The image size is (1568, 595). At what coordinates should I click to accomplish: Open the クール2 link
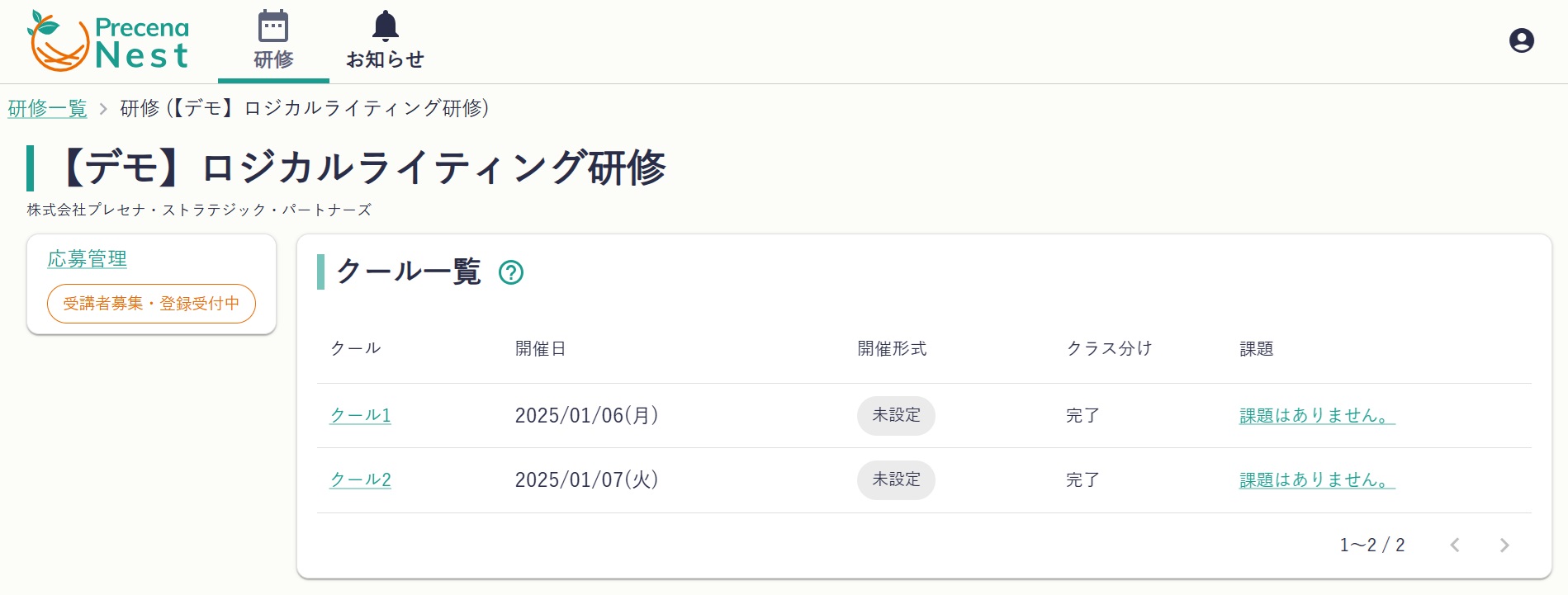click(x=361, y=479)
